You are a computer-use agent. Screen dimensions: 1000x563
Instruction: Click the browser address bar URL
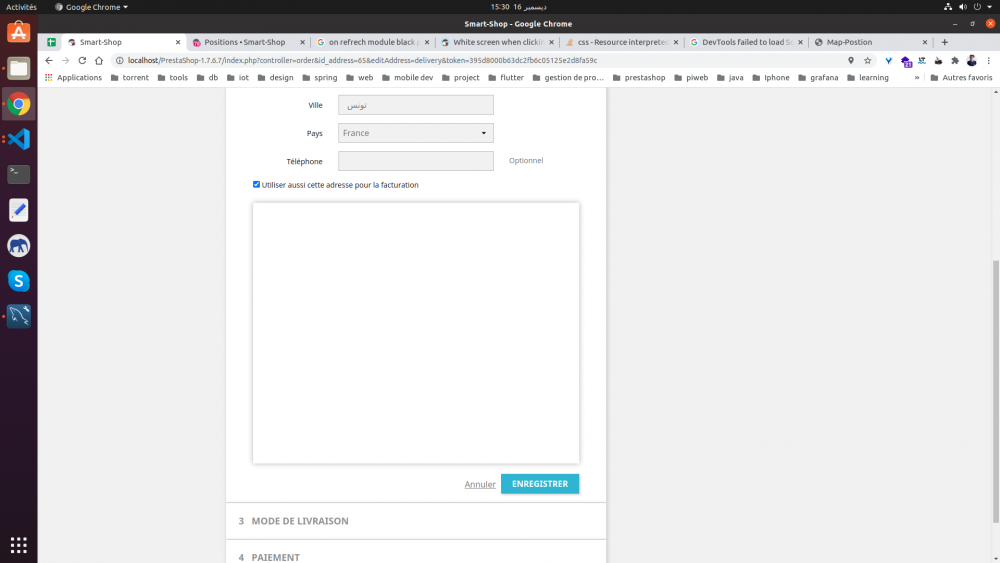point(362,61)
